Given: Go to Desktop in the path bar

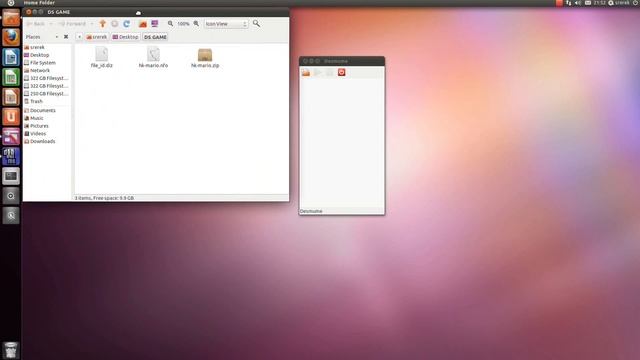Looking at the screenshot, I should pos(125,37).
